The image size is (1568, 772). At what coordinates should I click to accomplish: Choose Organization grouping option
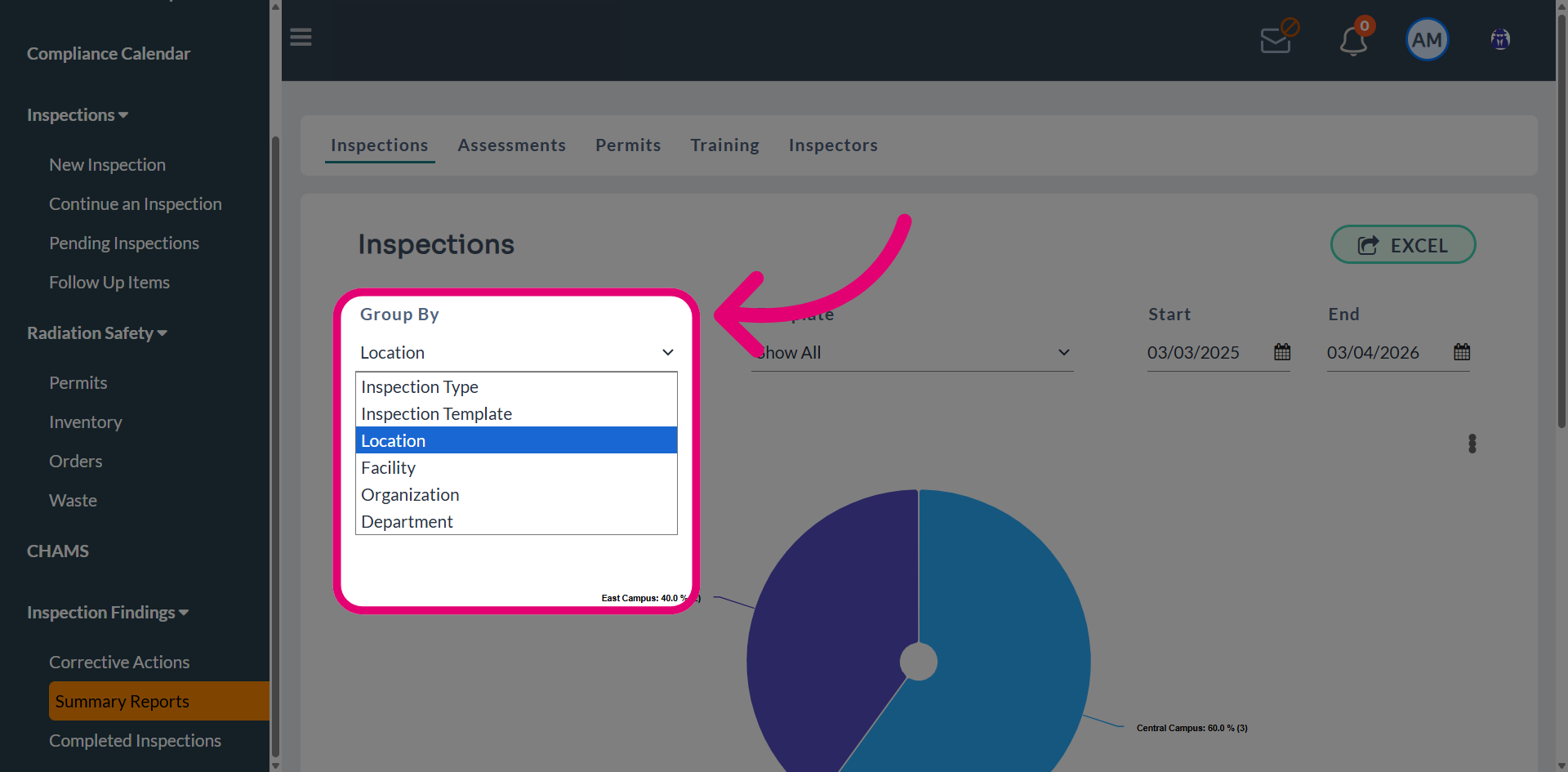tap(516, 494)
